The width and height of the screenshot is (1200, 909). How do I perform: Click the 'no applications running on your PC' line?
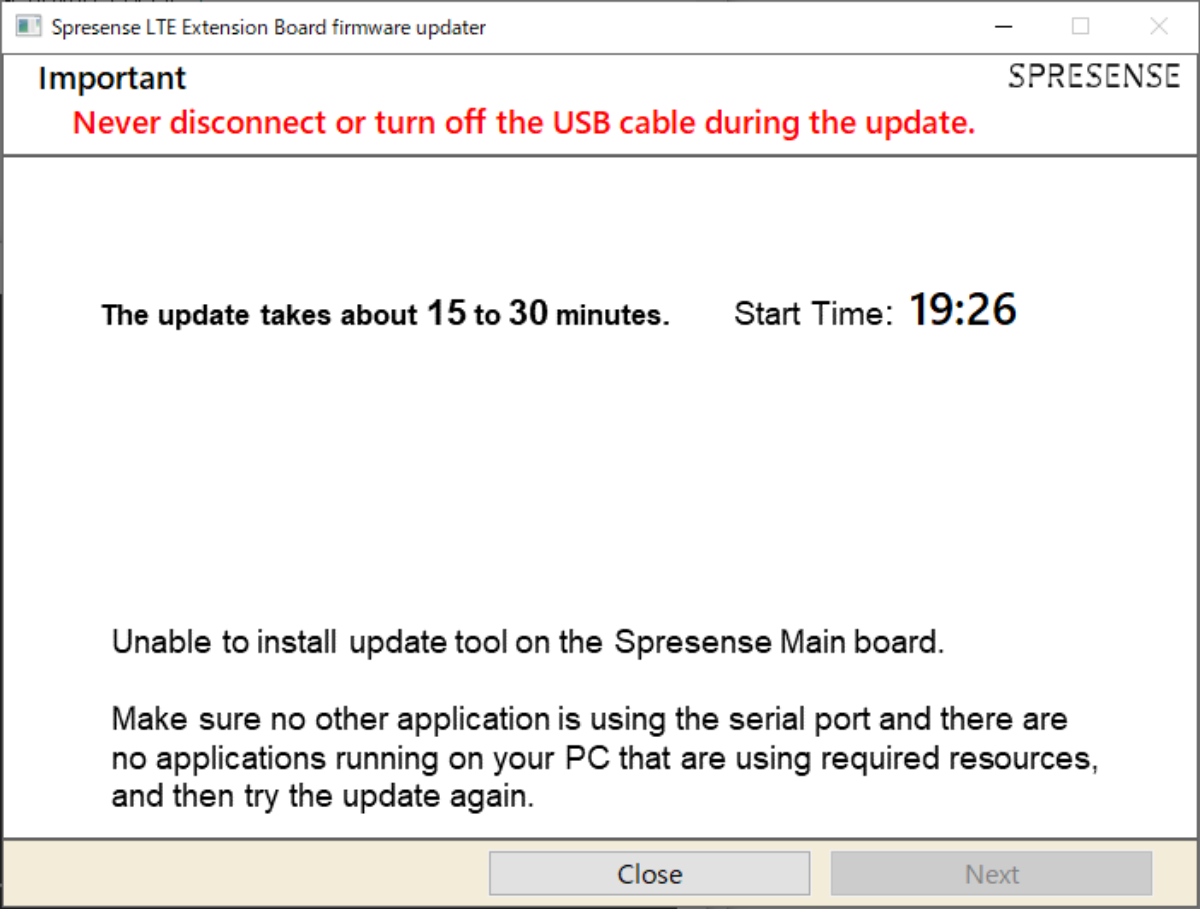tap(604, 758)
